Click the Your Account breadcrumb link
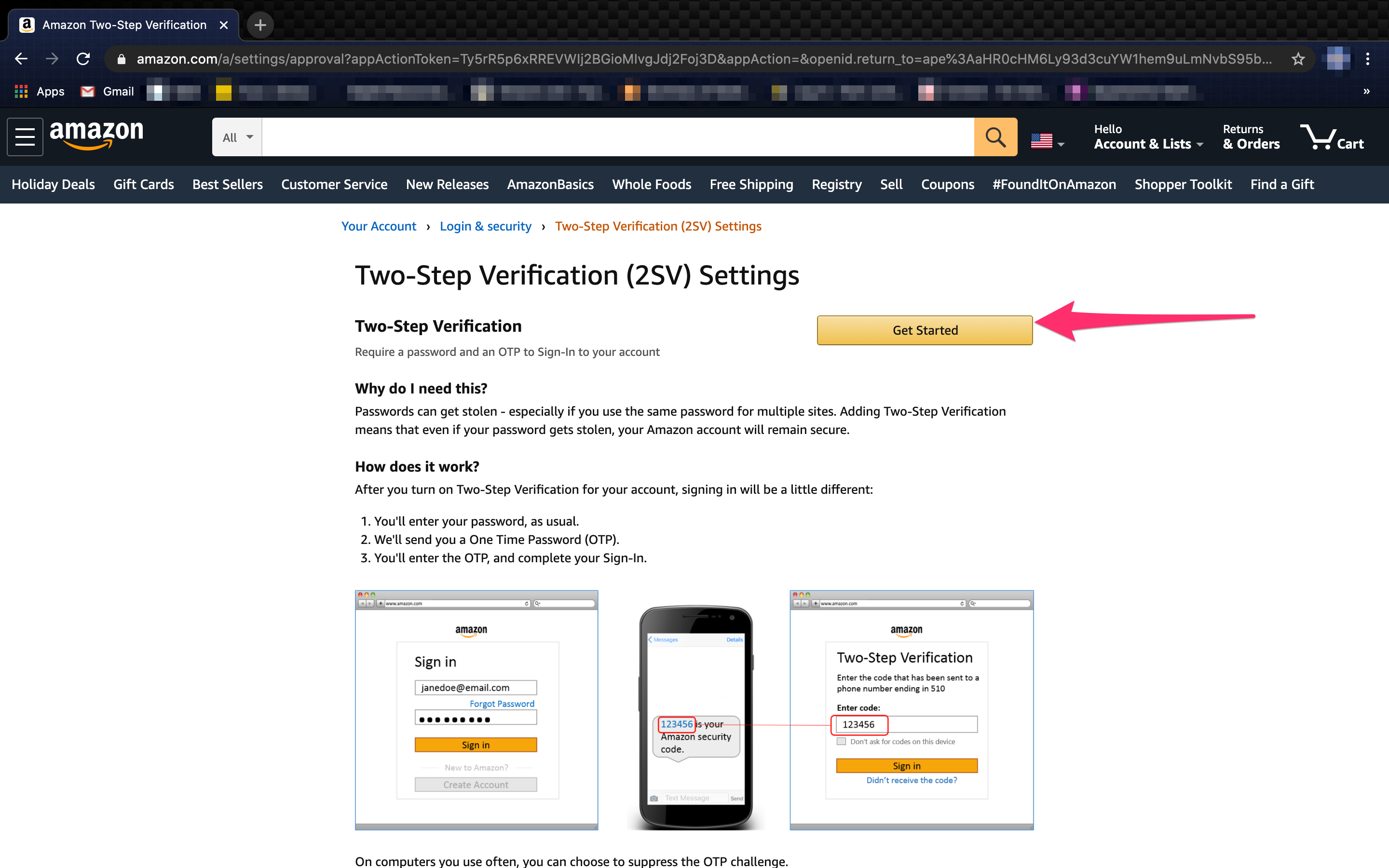This screenshot has width=1389, height=868. (379, 226)
